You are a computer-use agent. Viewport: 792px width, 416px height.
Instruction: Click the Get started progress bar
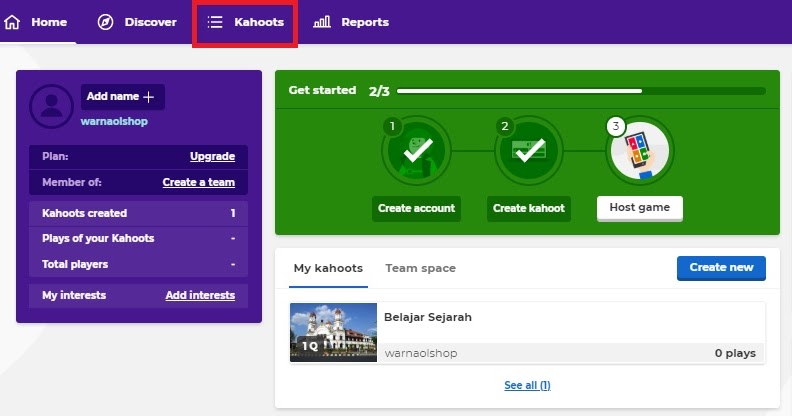pyautogui.click(x=581, y=91)
